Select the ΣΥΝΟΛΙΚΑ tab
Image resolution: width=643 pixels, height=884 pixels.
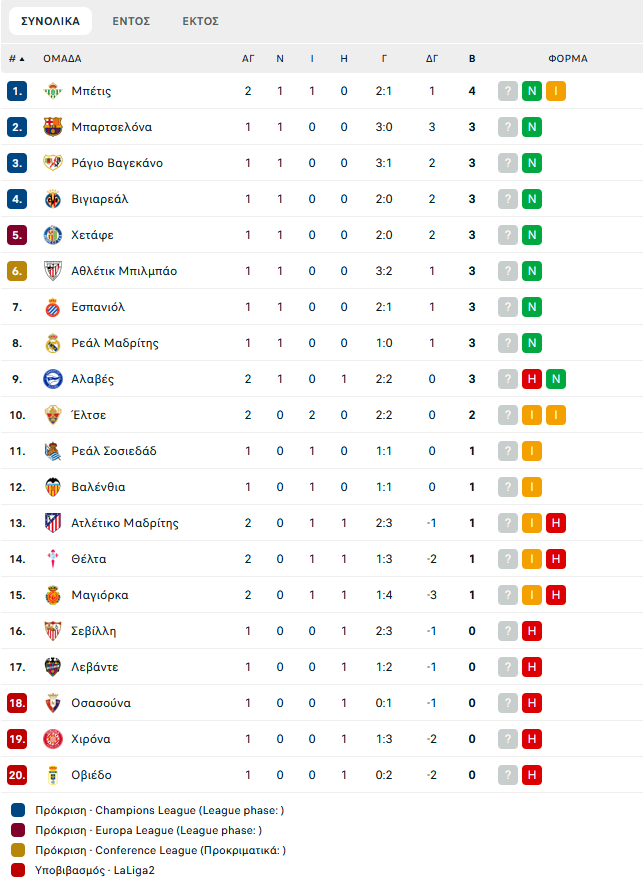(x=50, y=21)
